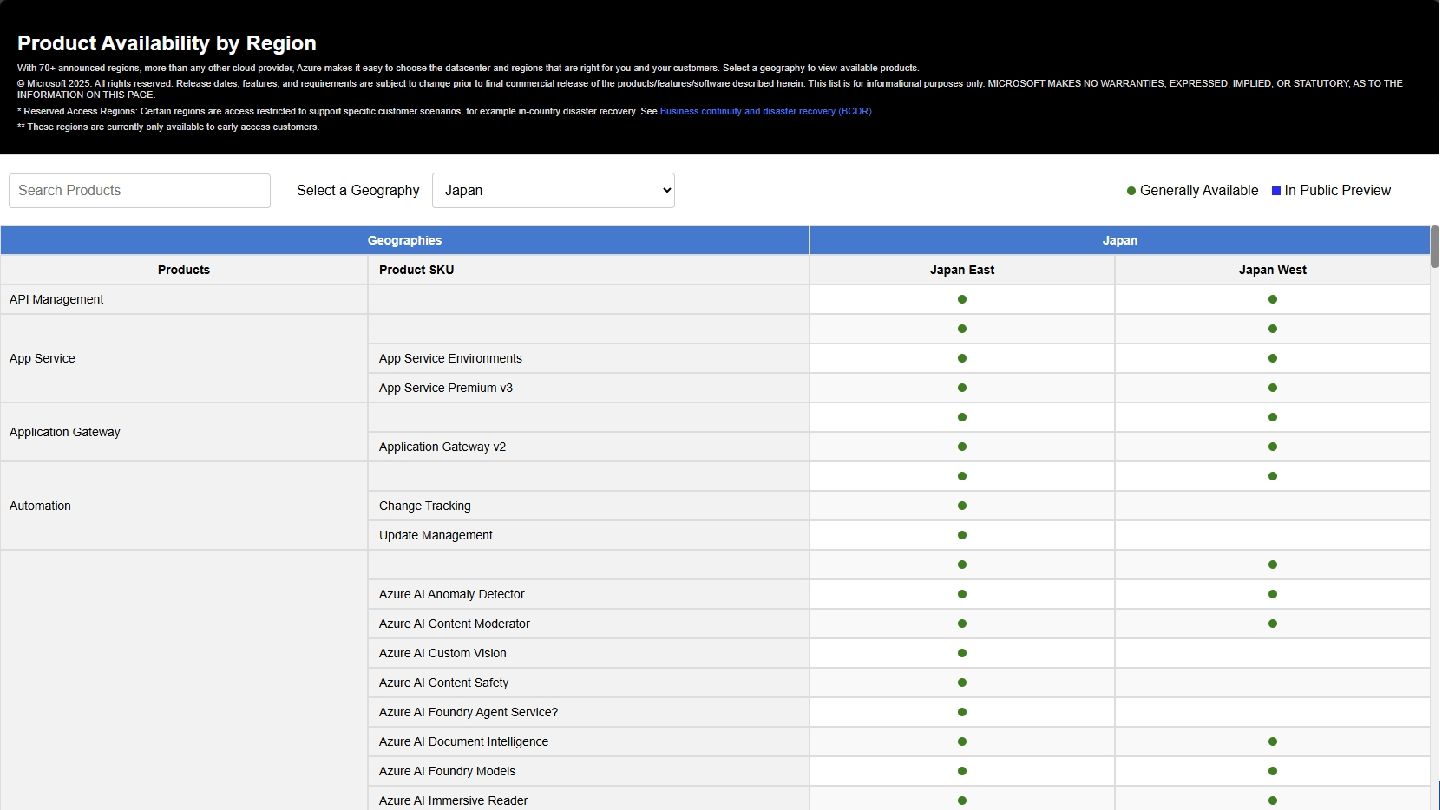Open the Business continuity and disaster recovery (BCDR) link
Viewport: 1440px width, 810px height.
pos(765,111)
